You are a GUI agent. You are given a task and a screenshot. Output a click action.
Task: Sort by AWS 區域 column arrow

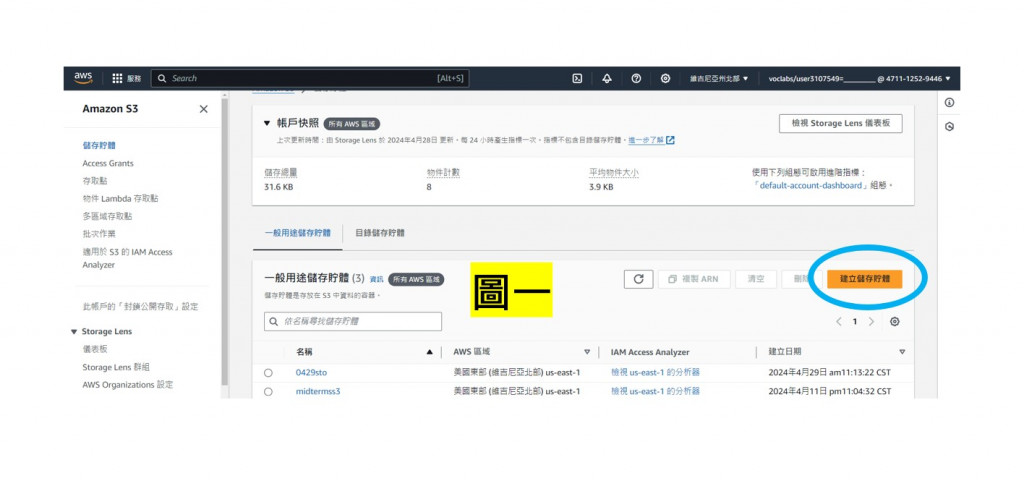(586, 352)
